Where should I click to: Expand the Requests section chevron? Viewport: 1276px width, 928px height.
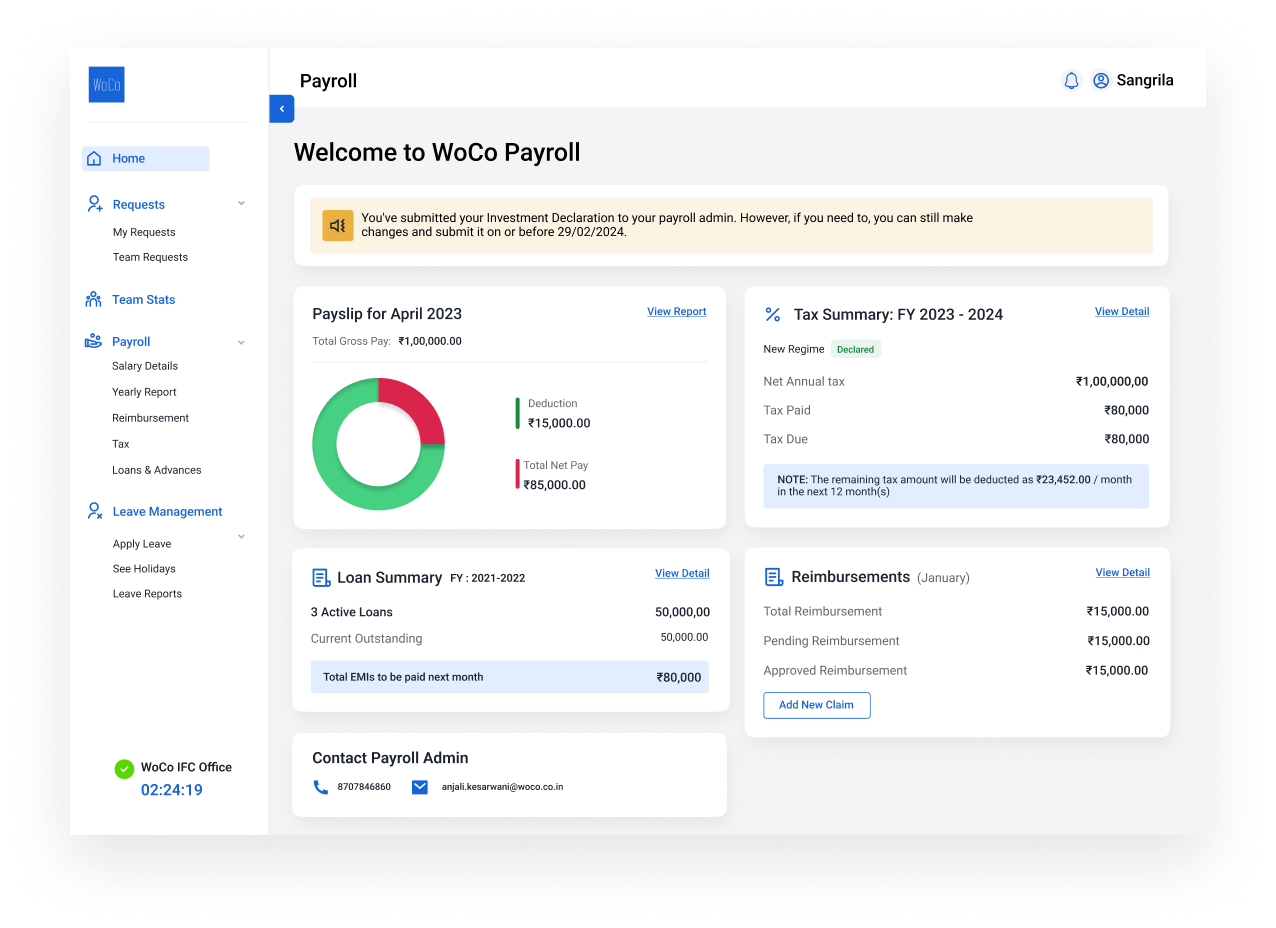click(240, 203)
